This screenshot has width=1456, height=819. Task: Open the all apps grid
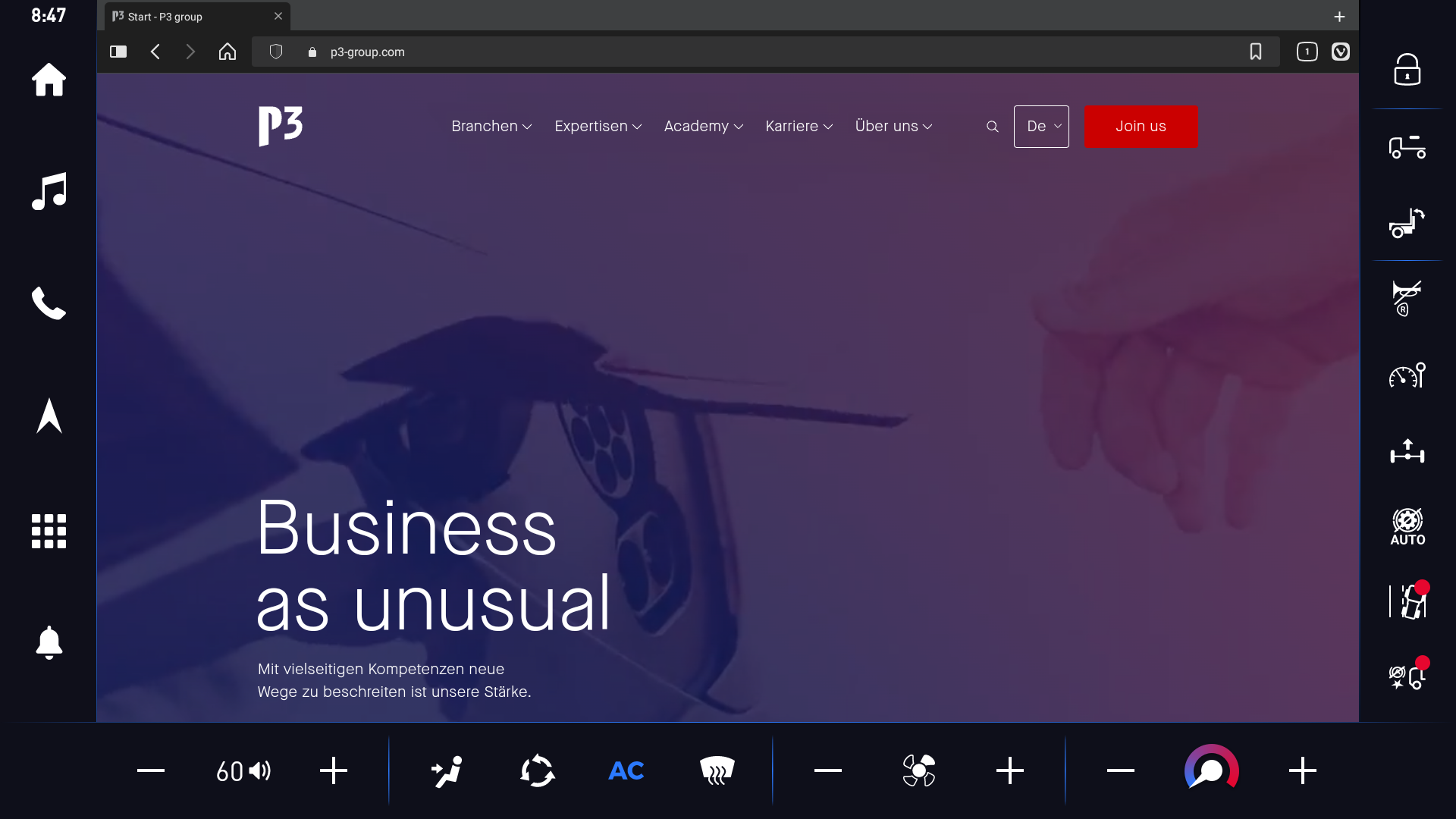click(49, 531)
